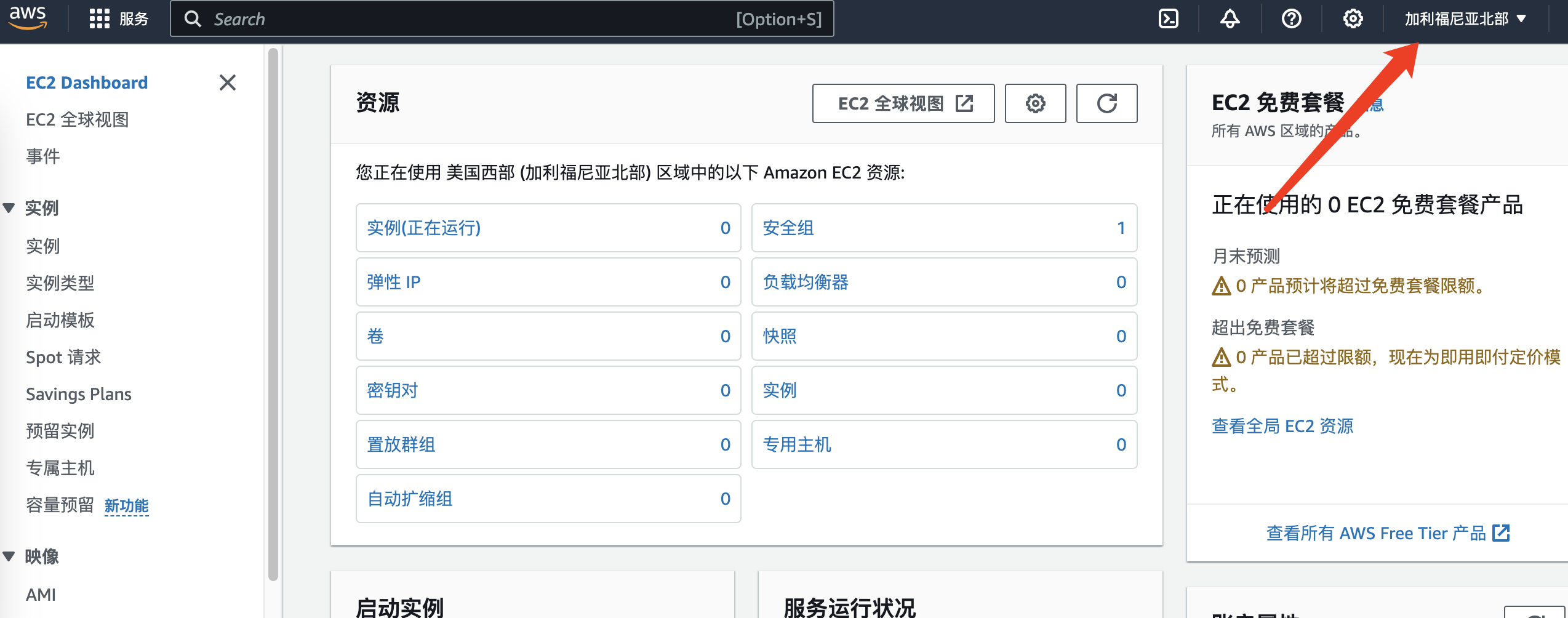Open 自动扩缩组 resource card
This screenshot has width=1568, height=618.
click(x=548, y=499)
